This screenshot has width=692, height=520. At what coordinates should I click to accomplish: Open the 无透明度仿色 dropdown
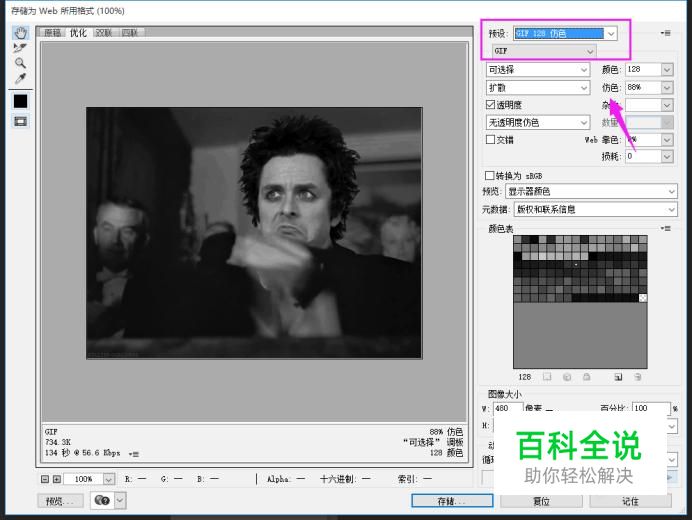pyautogui.click(x=538, y=122)
